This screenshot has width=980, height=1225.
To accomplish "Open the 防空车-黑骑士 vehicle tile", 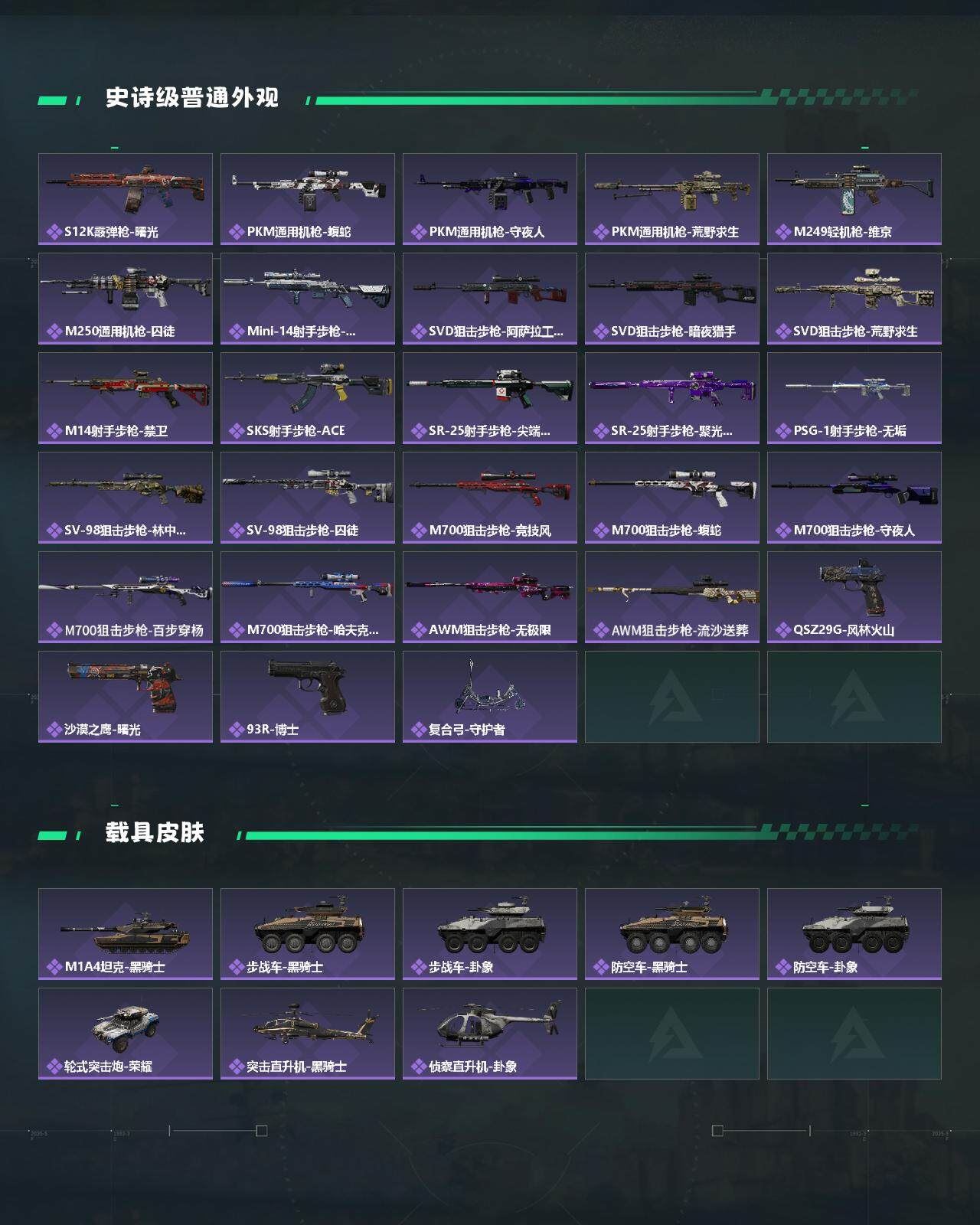I will 672,934.
